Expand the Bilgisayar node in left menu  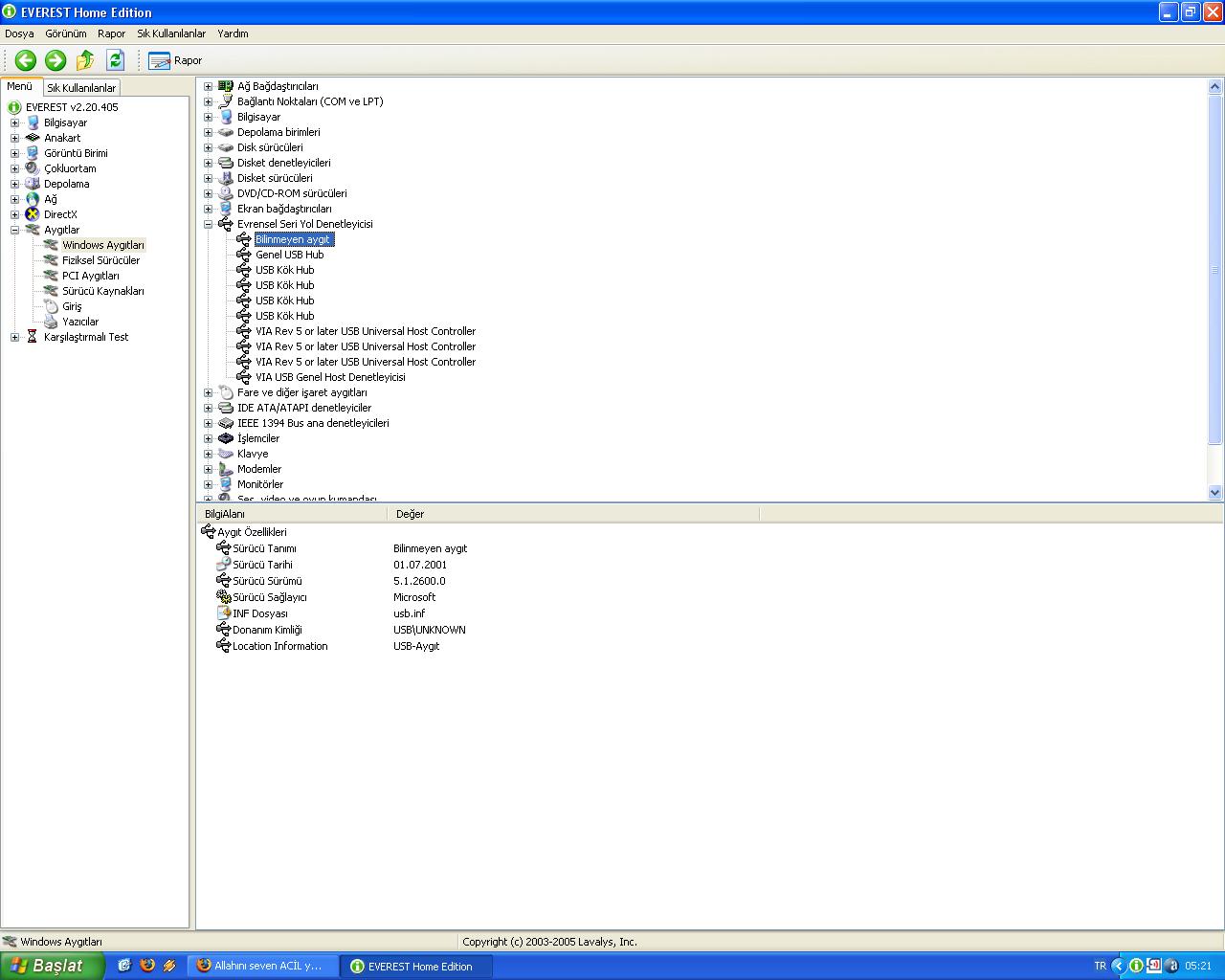click(14, 122)
